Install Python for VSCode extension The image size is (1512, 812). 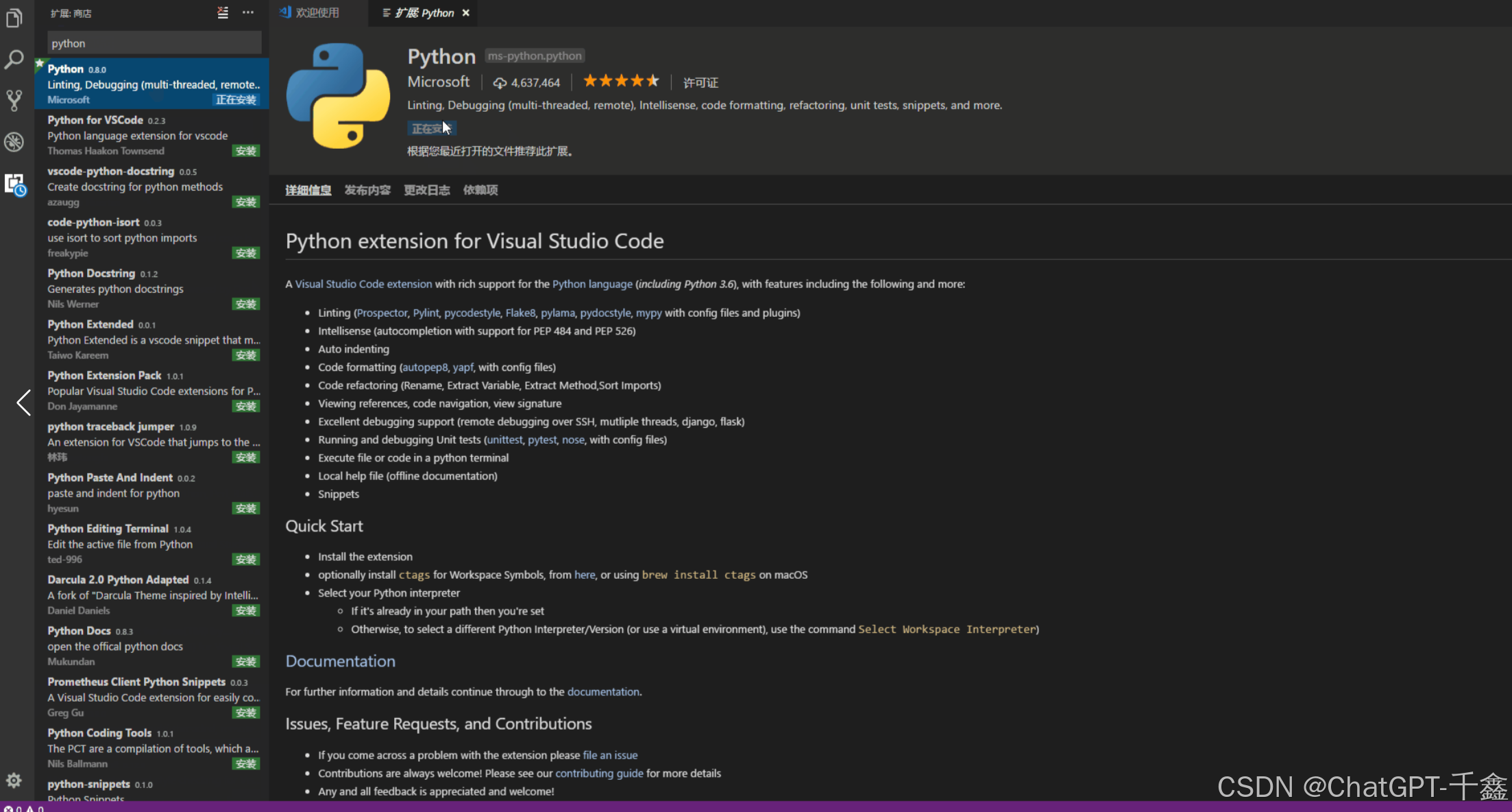tap(245, 151)
